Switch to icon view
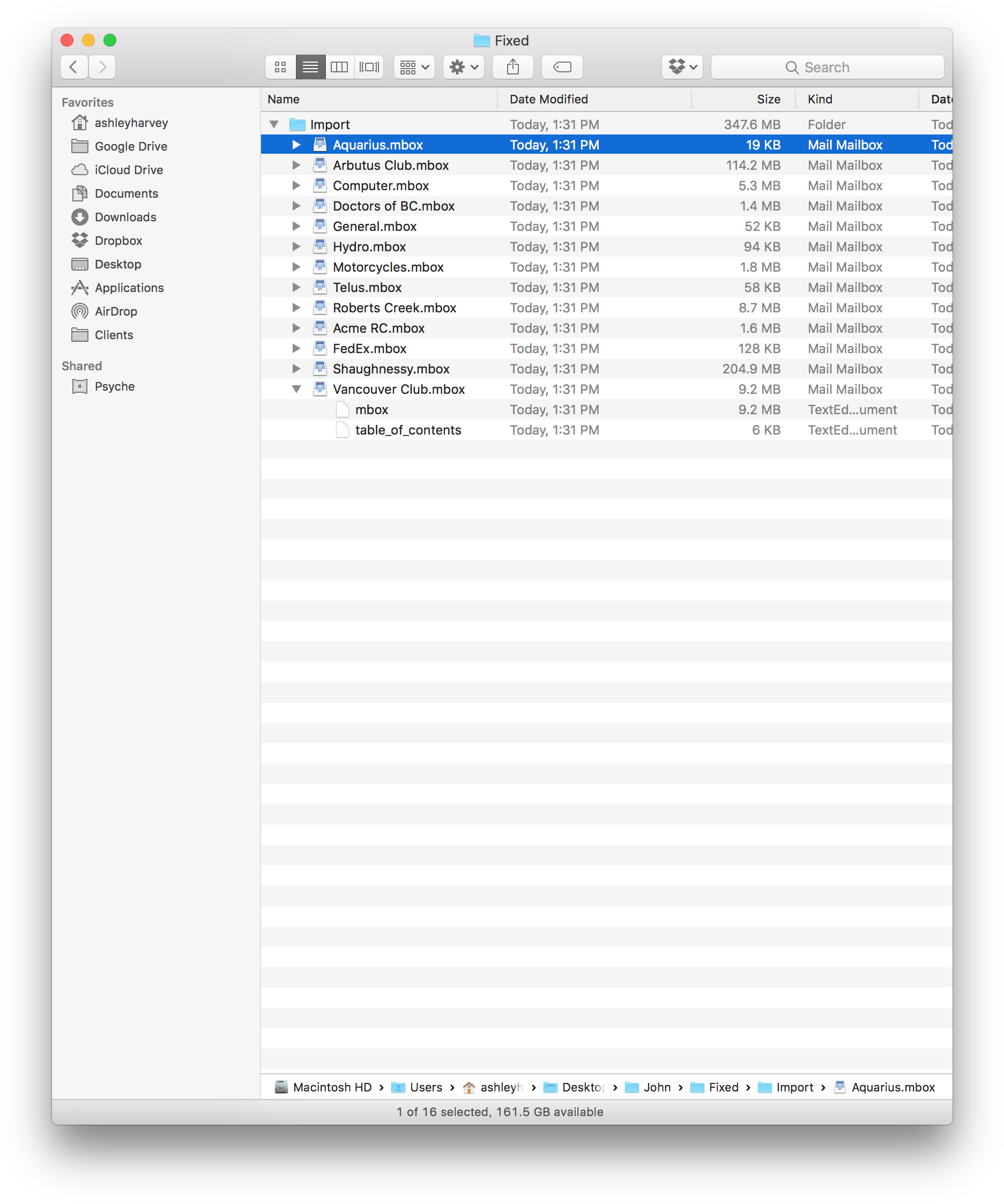The image size is (1004, 1204). (280, 67)
